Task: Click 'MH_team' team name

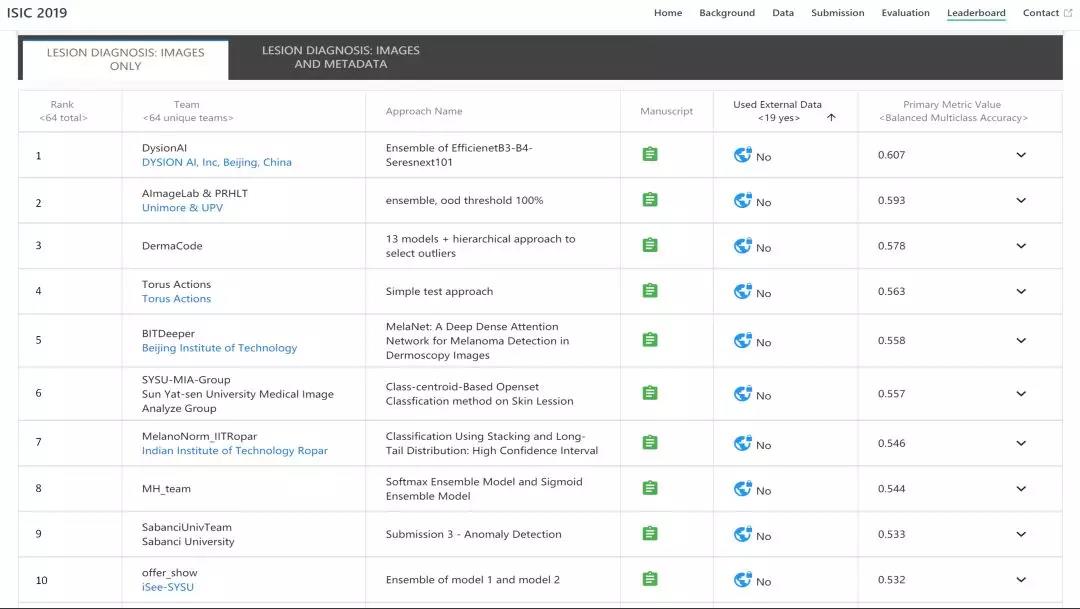Action: (166, 489)
